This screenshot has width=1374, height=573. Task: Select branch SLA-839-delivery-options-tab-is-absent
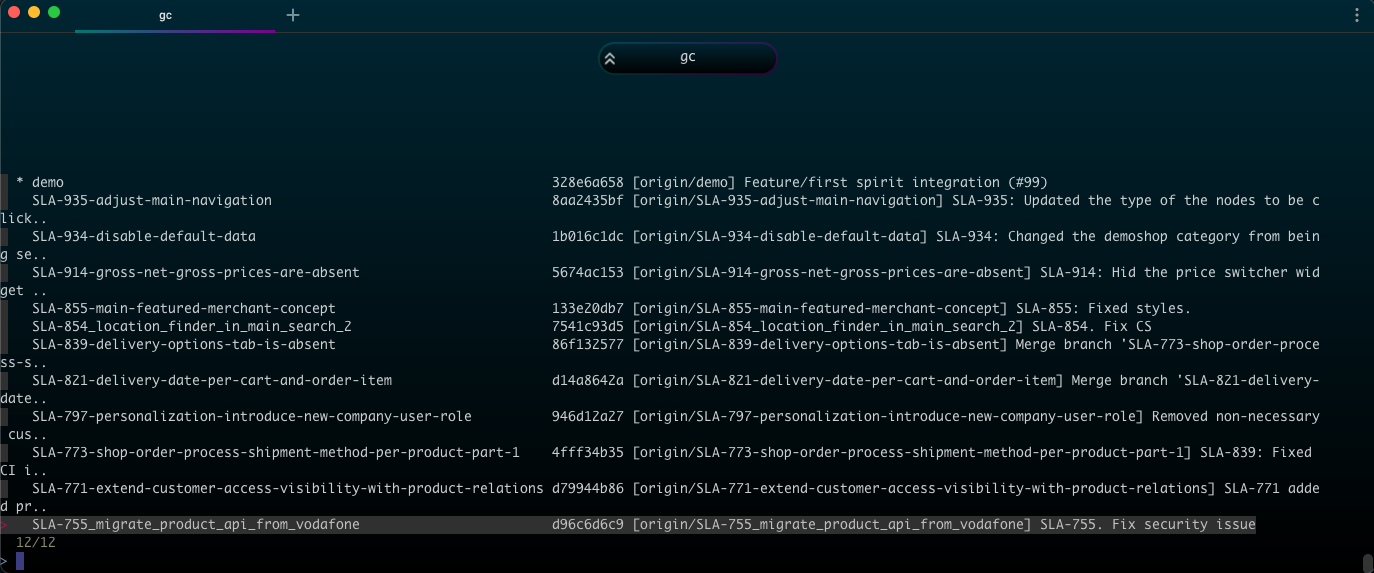[x=184, y=345]
